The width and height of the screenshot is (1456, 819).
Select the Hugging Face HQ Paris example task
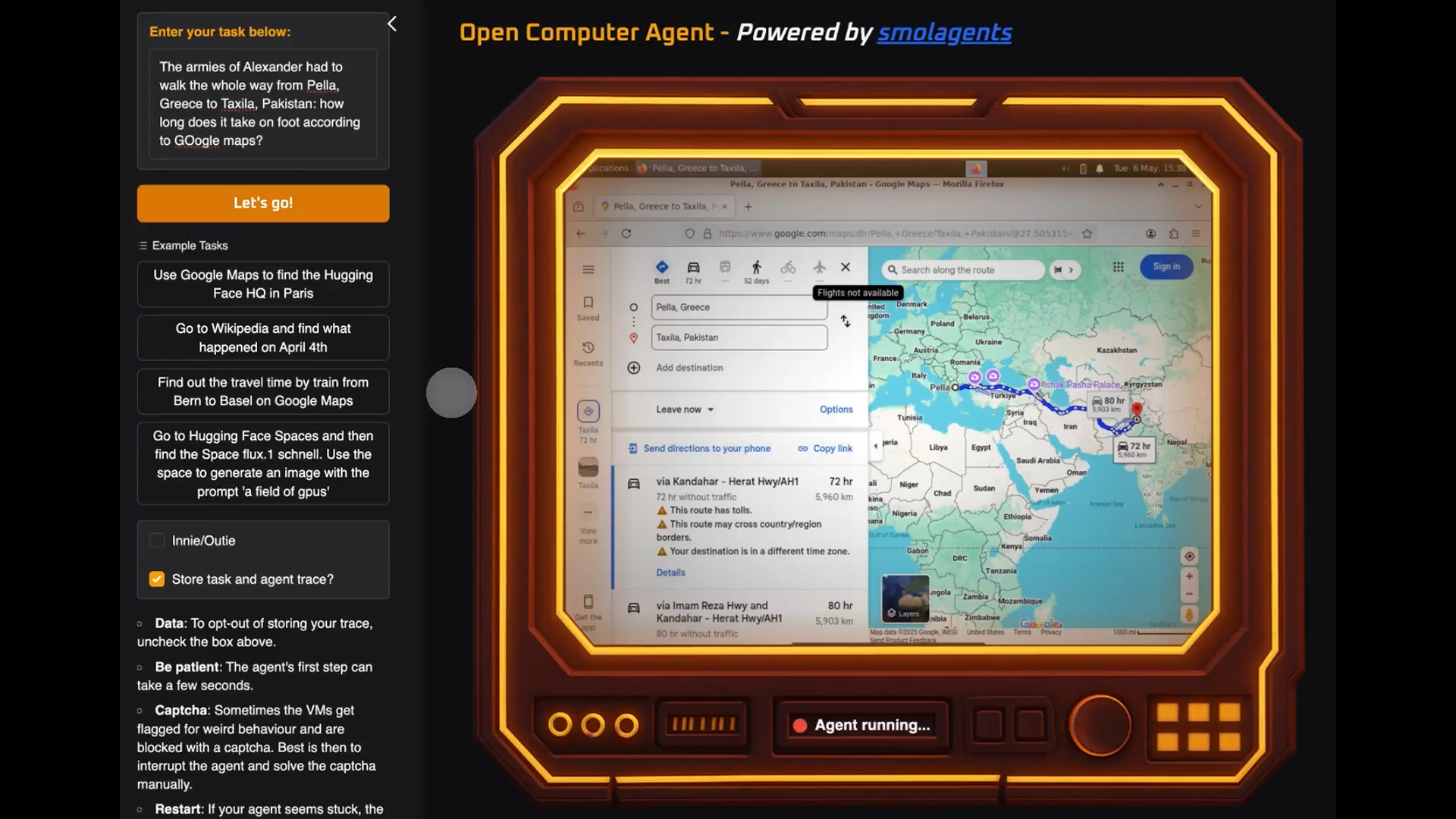point(262,284)
